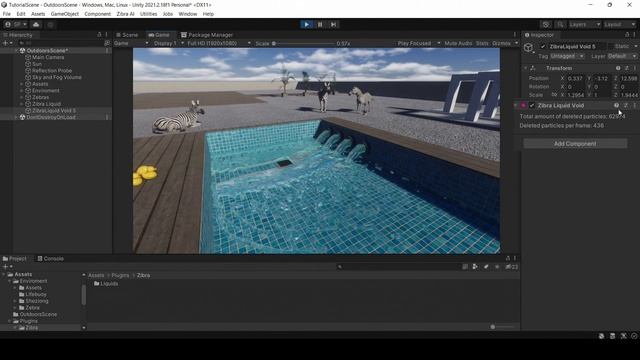Toggle Gizmos in Game view
The width and height of the screenshot is (640, 360).
[501, 43]
